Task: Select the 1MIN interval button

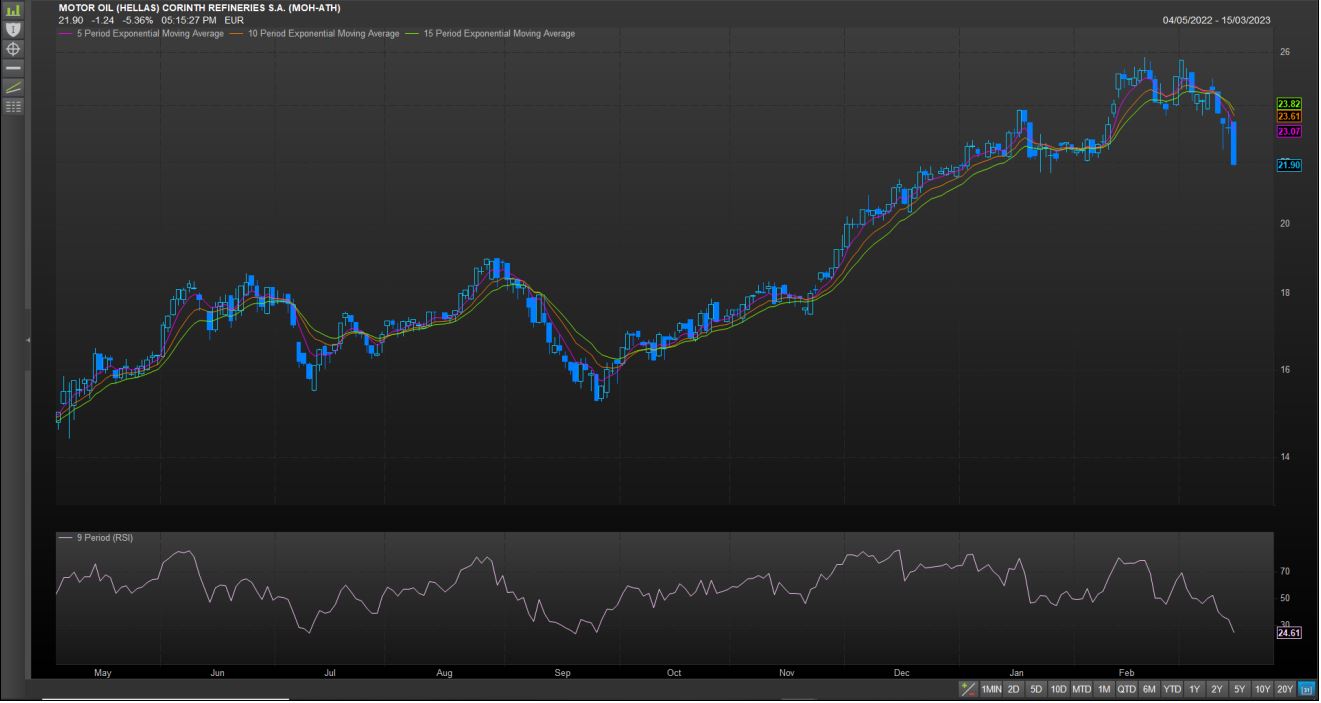Action: [x=991, y=689]
